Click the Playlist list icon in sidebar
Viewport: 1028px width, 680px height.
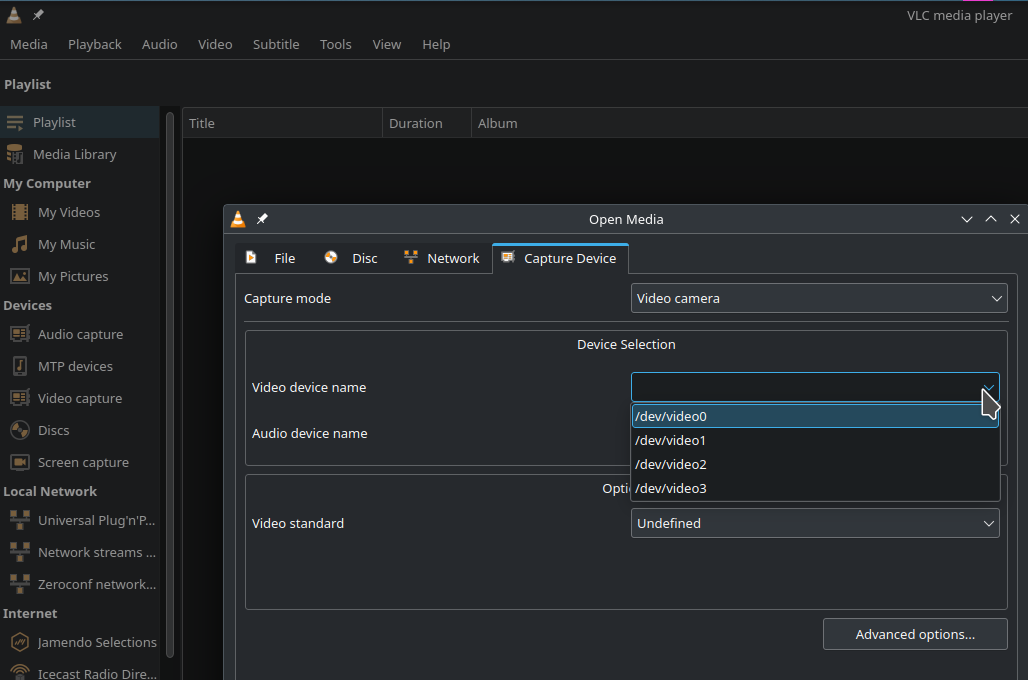click(x=15, y=123)
